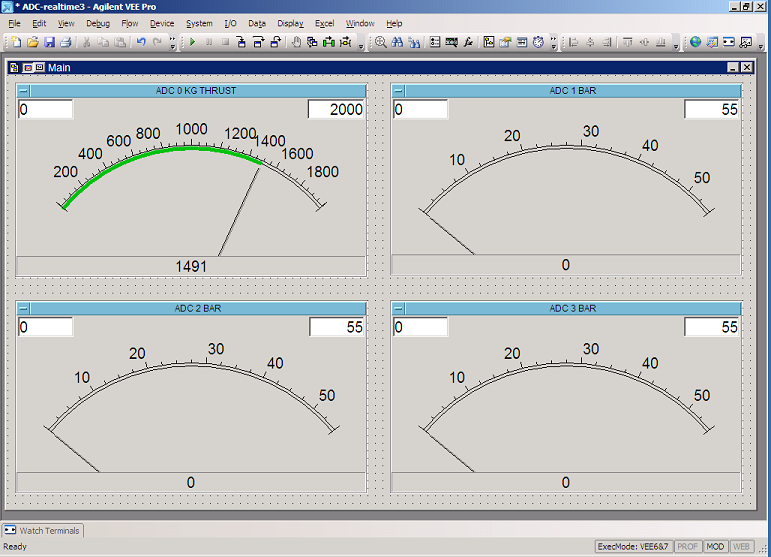Click ADC 0 maximum field showing 2000
This screenshot has height=557, width=771.
336,109
